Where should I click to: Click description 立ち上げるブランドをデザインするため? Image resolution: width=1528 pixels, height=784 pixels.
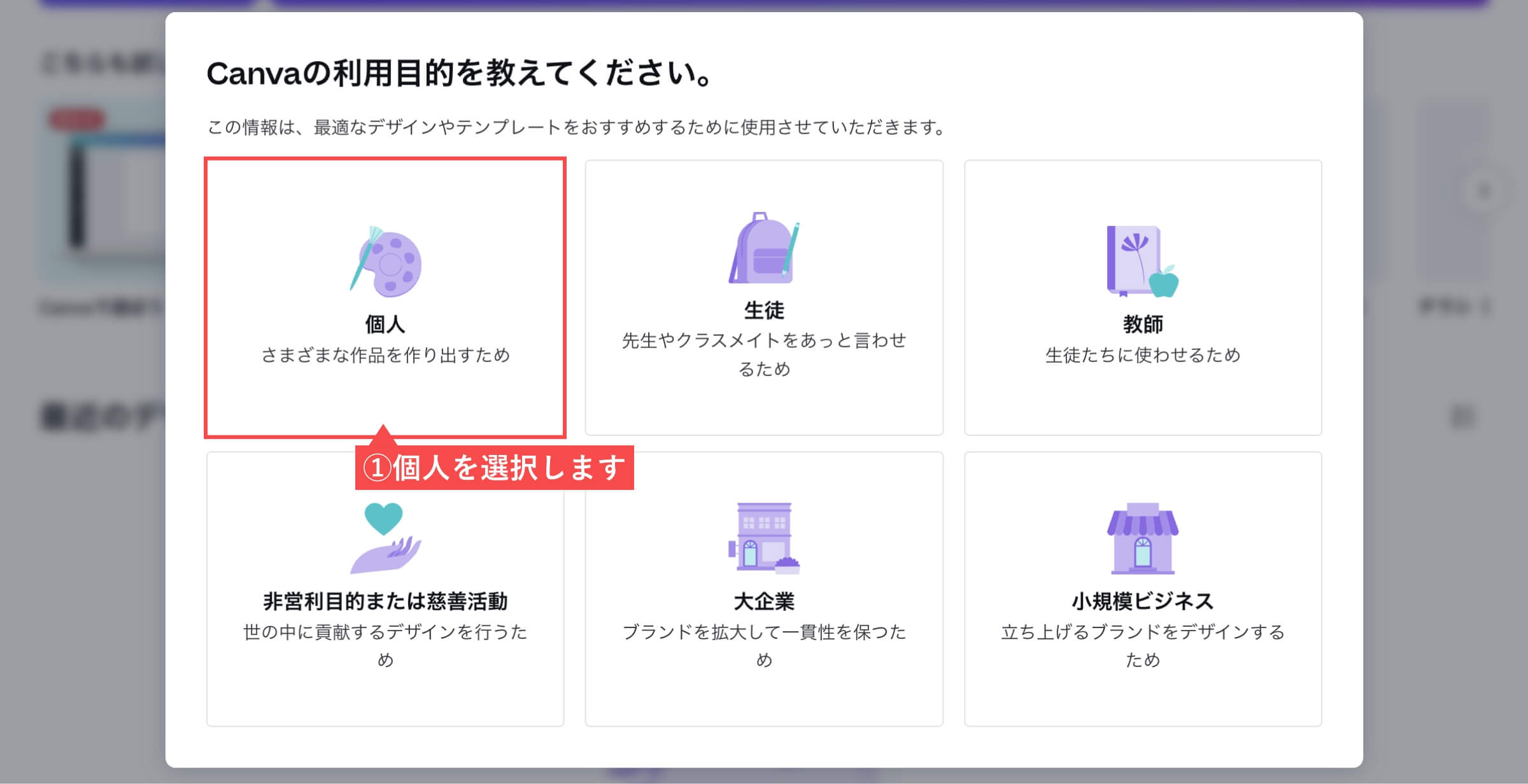tap(1143, 646)
